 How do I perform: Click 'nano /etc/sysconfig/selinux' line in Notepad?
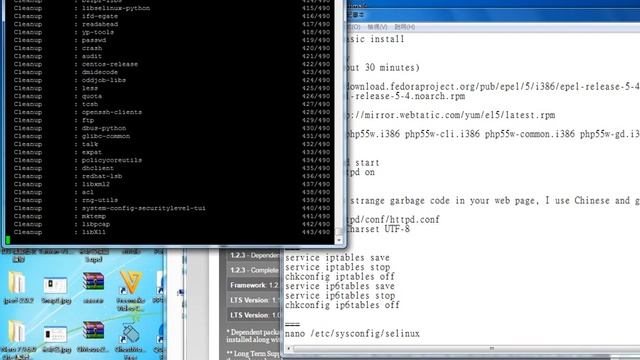coord(352,333)
